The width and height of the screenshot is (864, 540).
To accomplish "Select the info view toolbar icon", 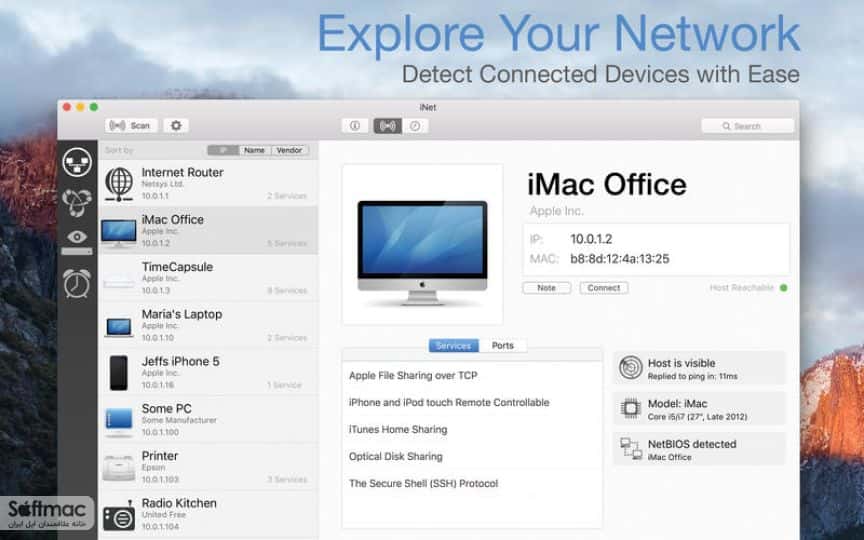I will tap(355, 126).
